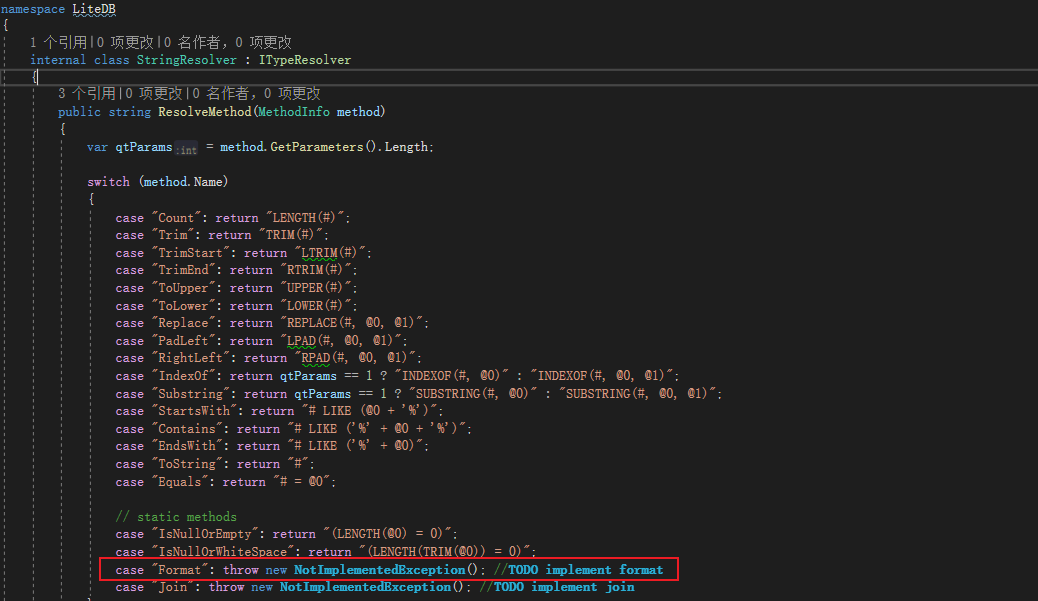Click the references CodeLens above ResolveMethod

coord(87,93)
